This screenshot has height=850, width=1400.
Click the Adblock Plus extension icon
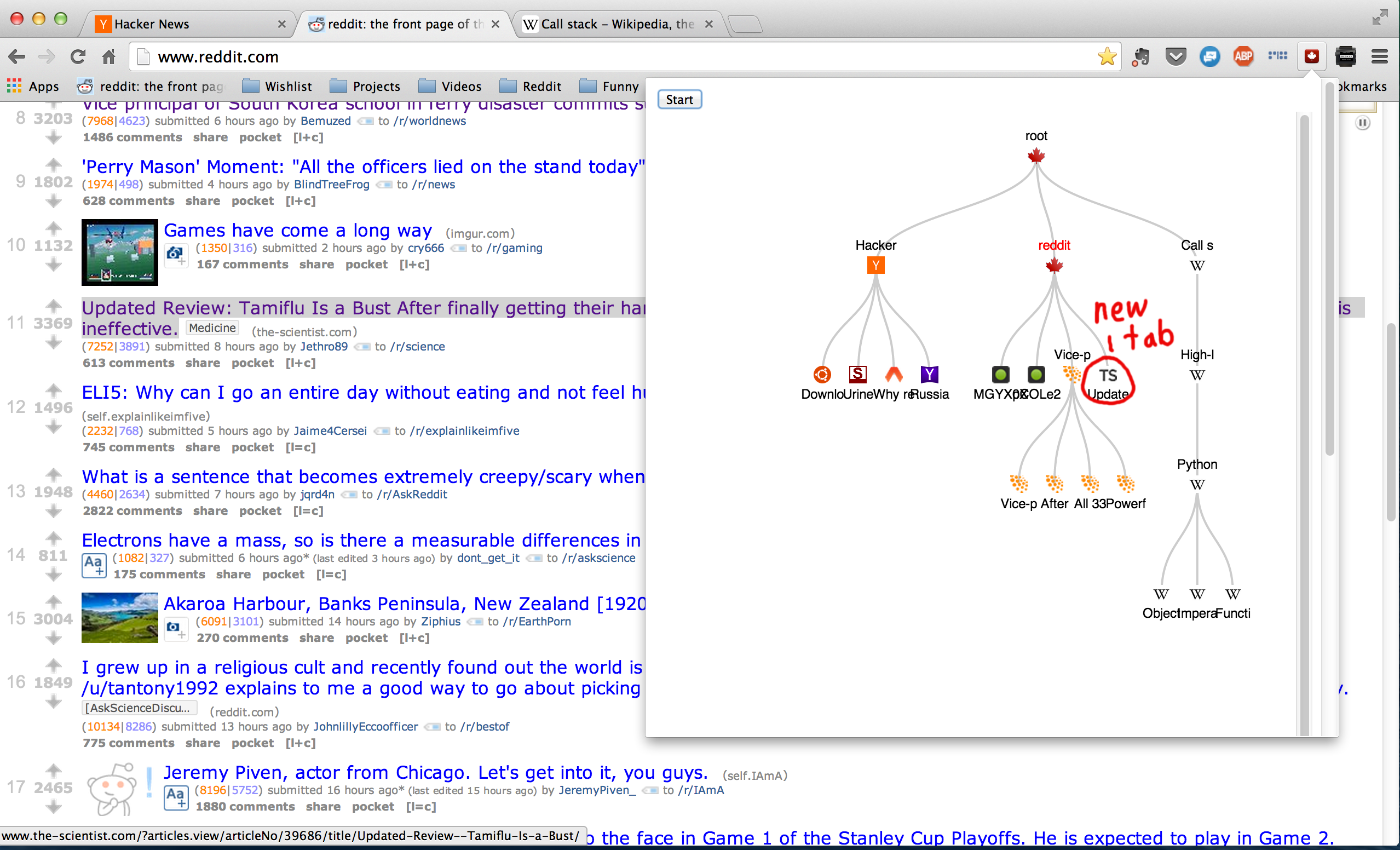1243,56
